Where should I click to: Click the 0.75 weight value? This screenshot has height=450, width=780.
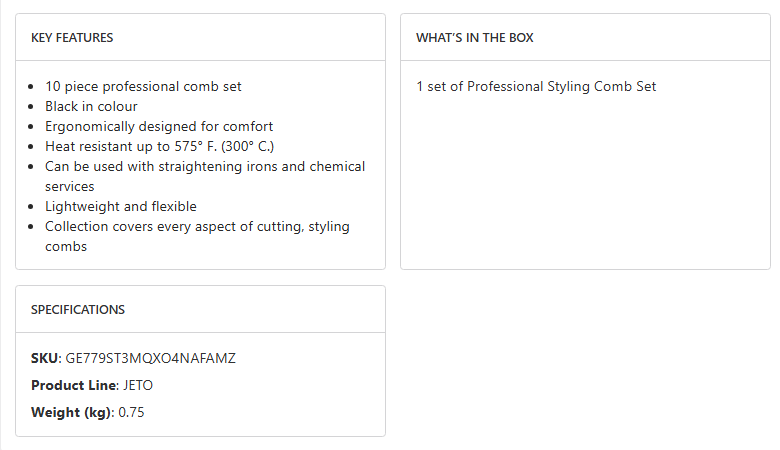(132, 412)
